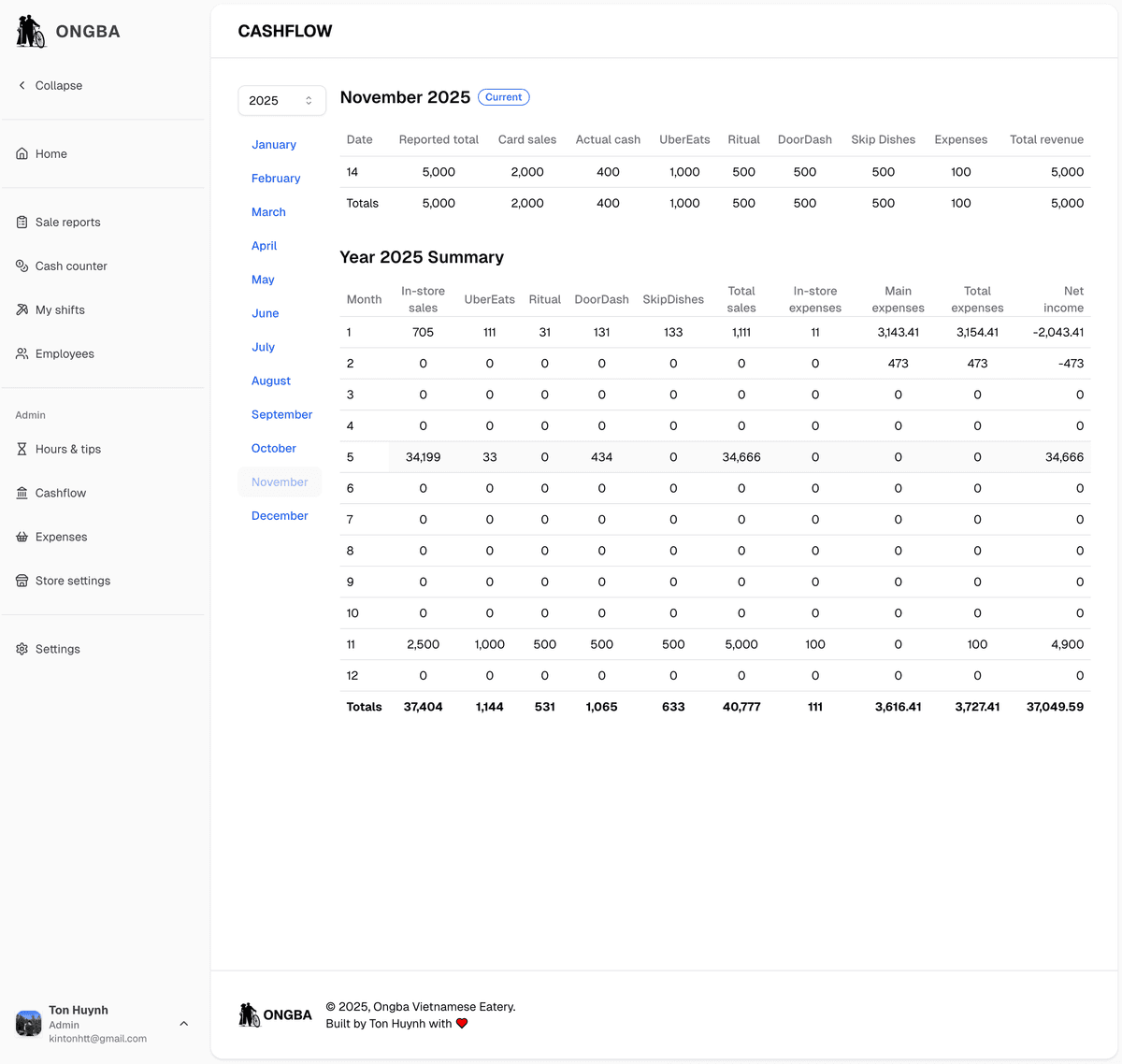The height and width of the screenshot is (1064, 1122).
Task: Select the Sale reports report icon
Action: click(21, 222)
